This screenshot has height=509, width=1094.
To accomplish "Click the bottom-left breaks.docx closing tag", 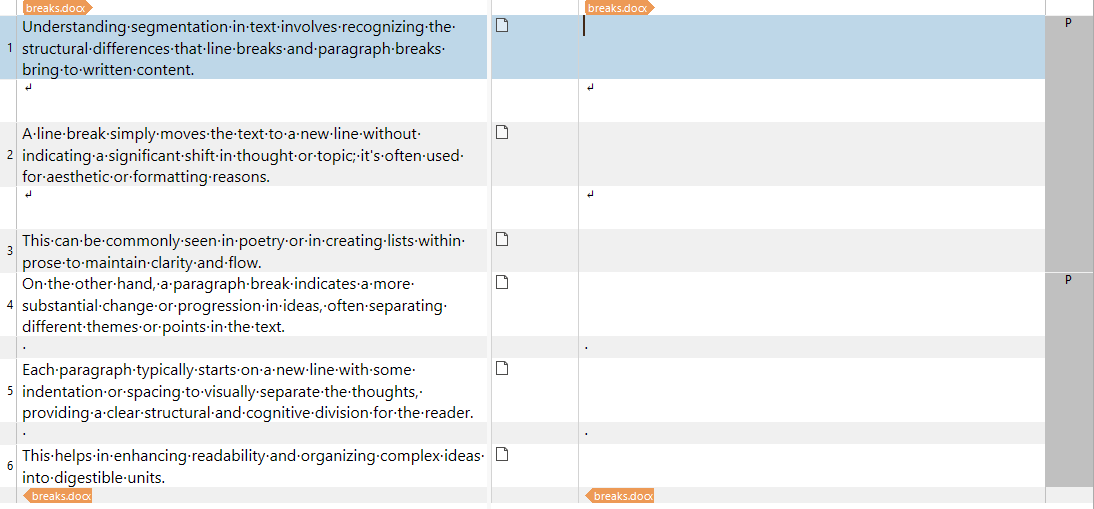I will (58, 496).
